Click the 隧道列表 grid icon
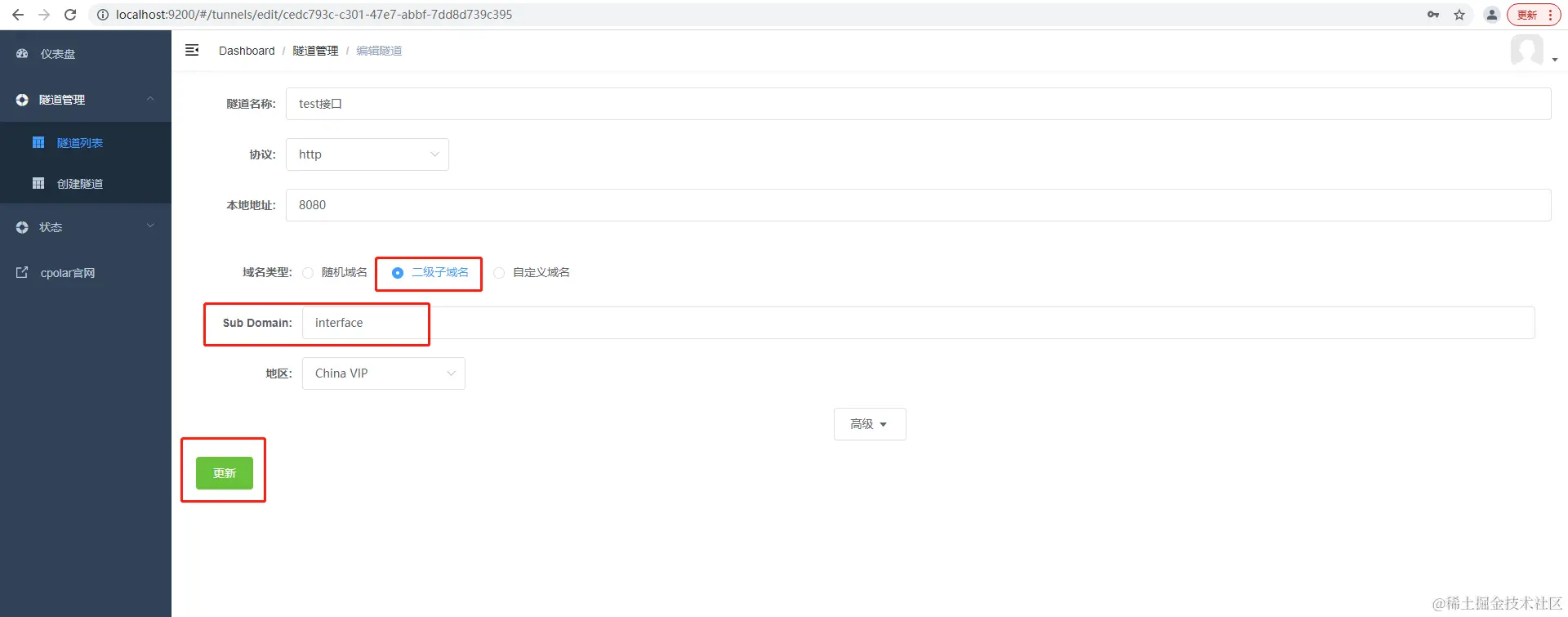This screenshot has height=617, width=1568. 38,142
